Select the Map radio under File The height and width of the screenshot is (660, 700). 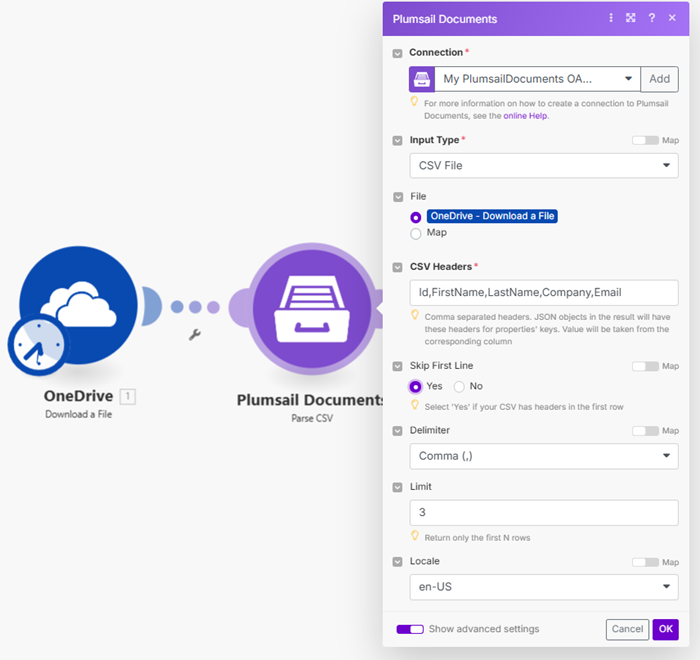coord(416,234)
